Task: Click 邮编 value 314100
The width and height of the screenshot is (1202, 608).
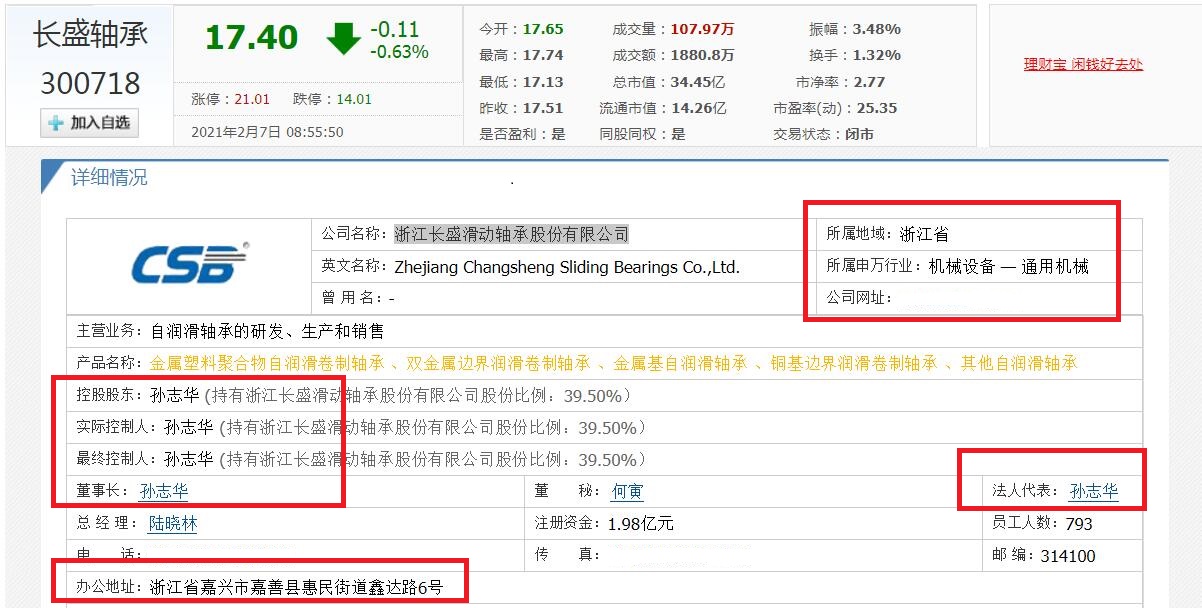Action: pyautogui.click(x=1068, y=556)
